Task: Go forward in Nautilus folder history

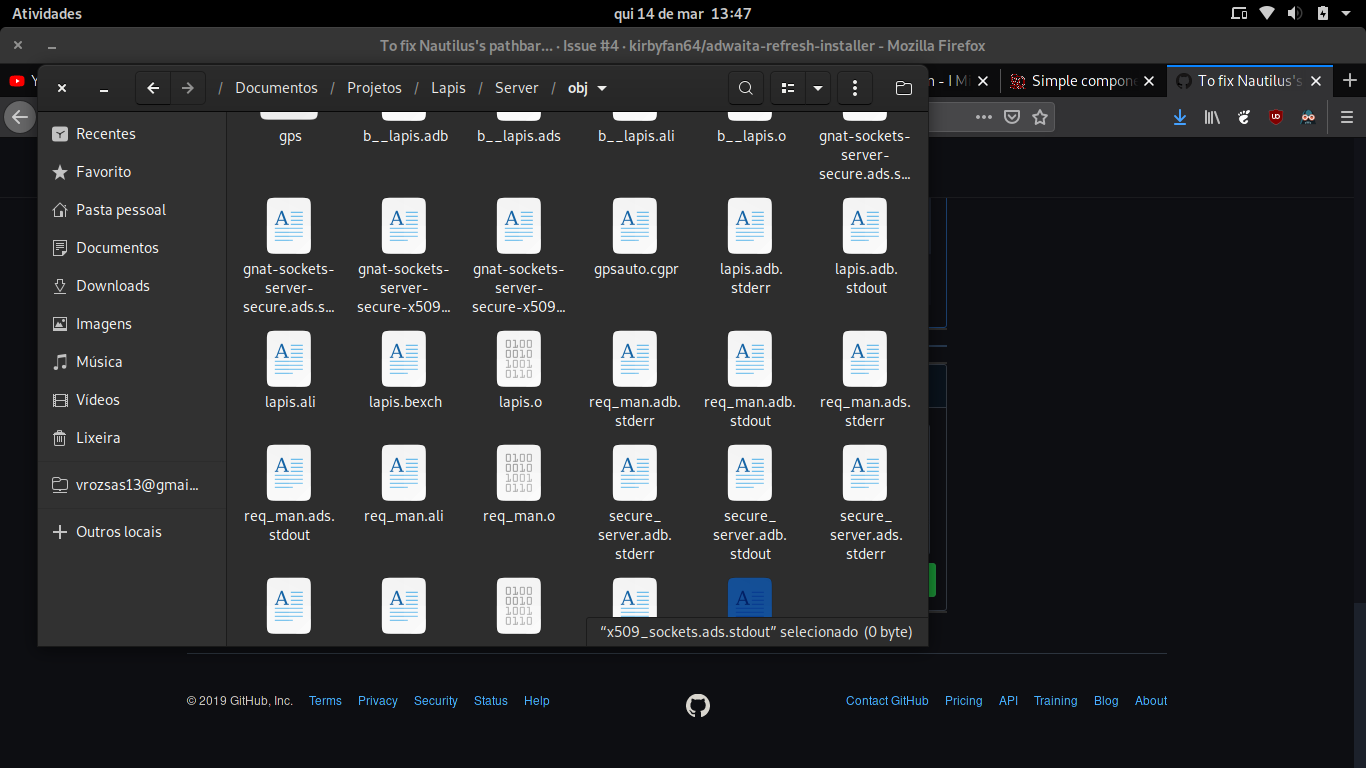Action: [x=188, y=88]
